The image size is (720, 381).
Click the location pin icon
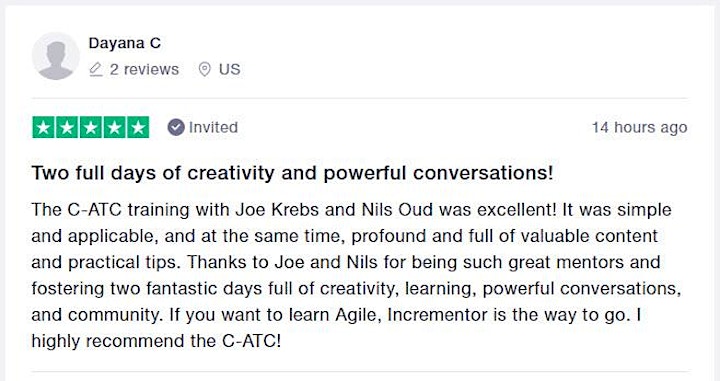(x=204, y=69)
